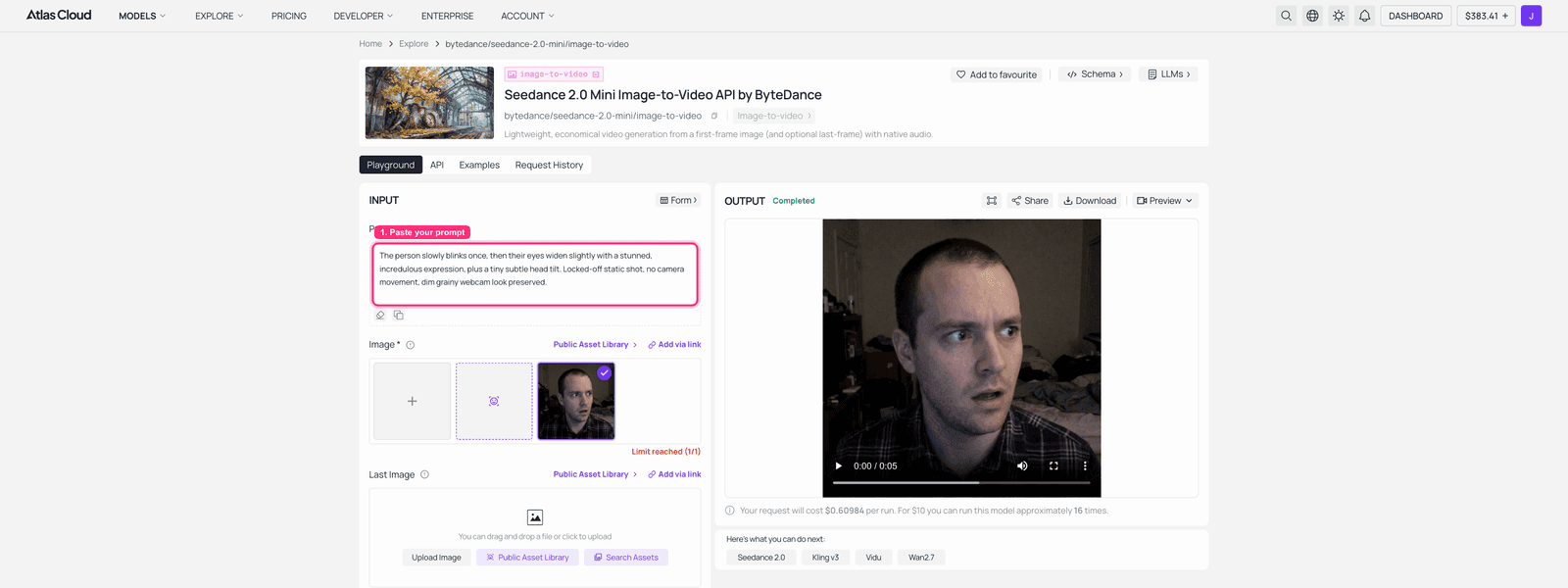Click the image placeholder icon in upload area
Image resolution: width=1568 pixels, height=588 pixels.
(x=535, y=517)
